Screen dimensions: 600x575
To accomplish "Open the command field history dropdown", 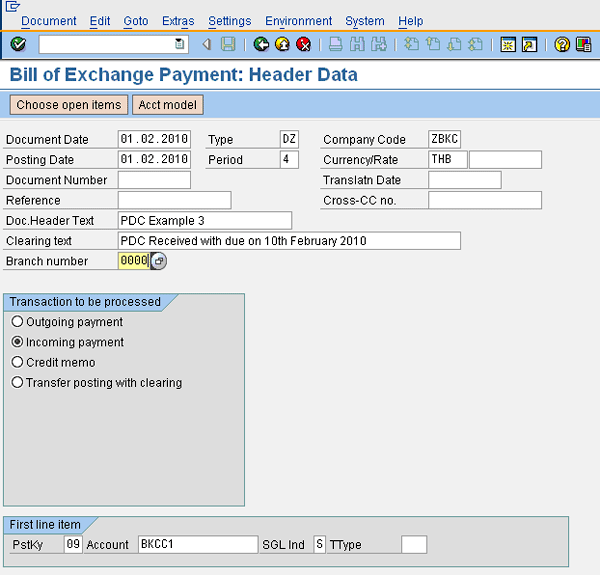I will click(180, 44).
